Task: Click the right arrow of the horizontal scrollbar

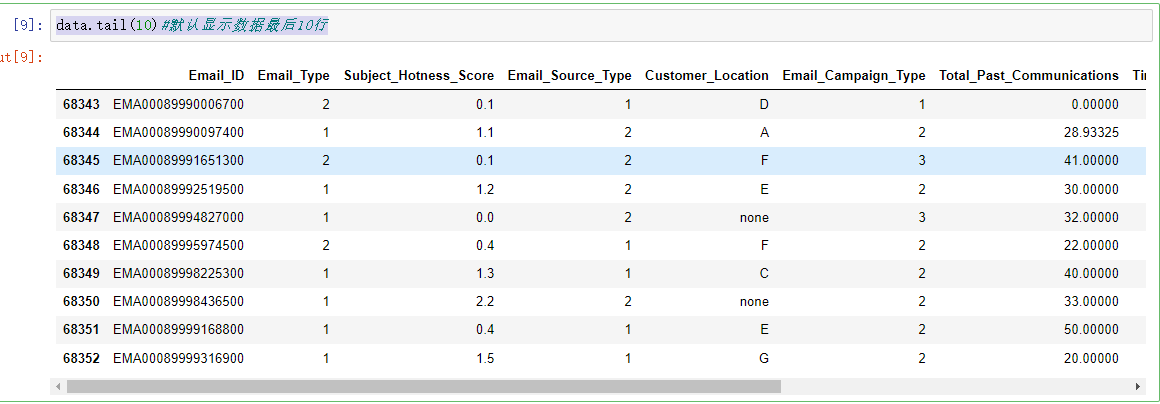Action: [x=1138, y=386]
